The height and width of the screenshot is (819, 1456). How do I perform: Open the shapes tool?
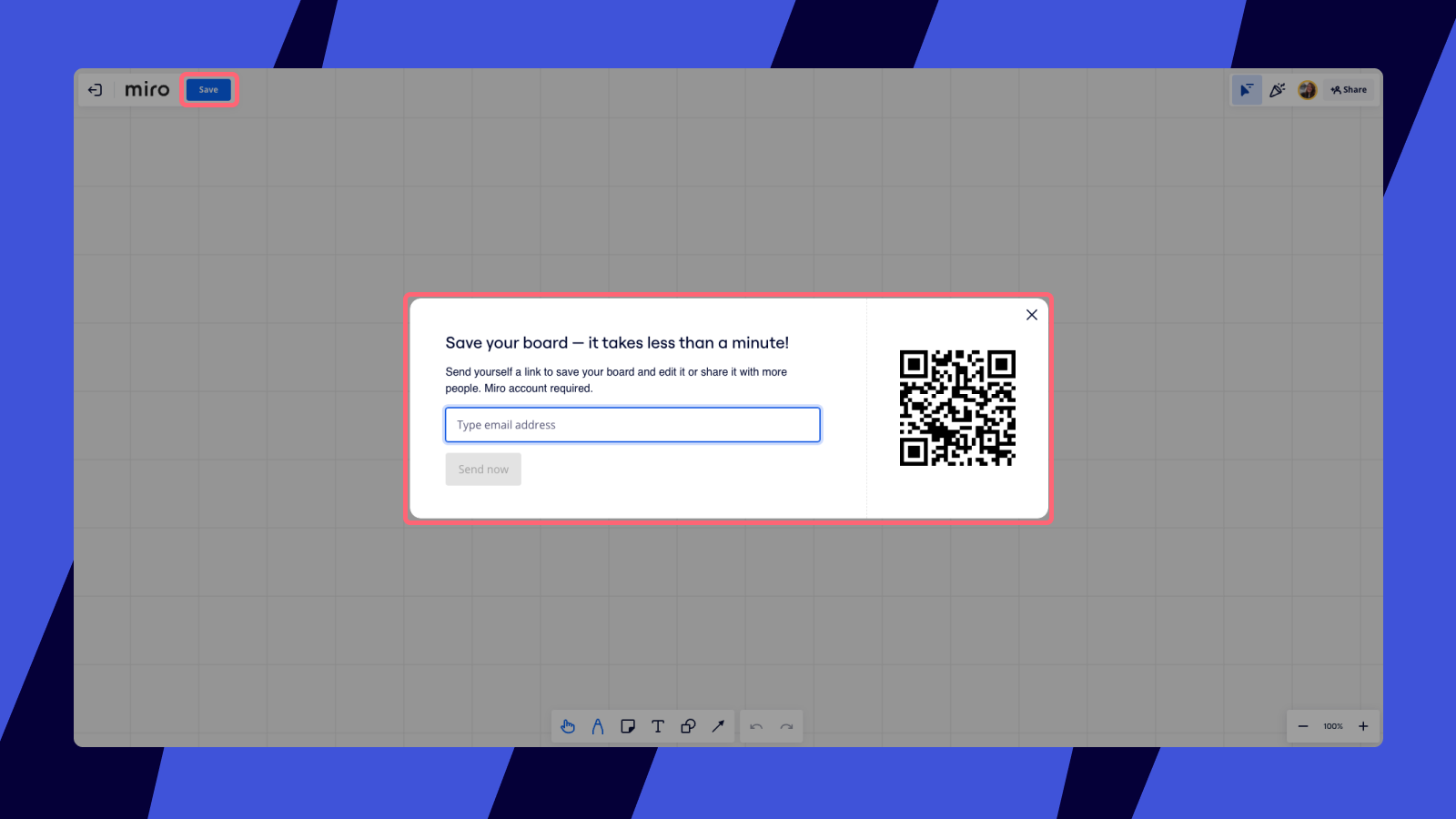[x=688, y=726]
